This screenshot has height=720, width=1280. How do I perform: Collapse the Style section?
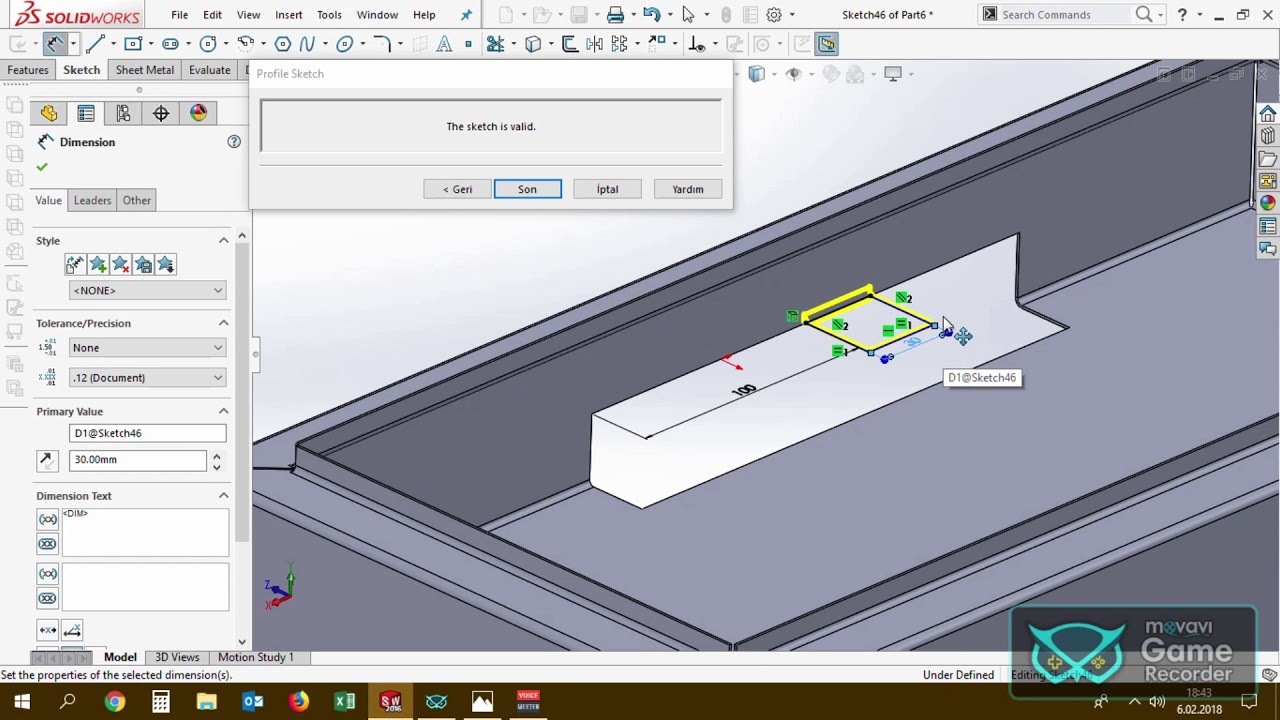224,241
